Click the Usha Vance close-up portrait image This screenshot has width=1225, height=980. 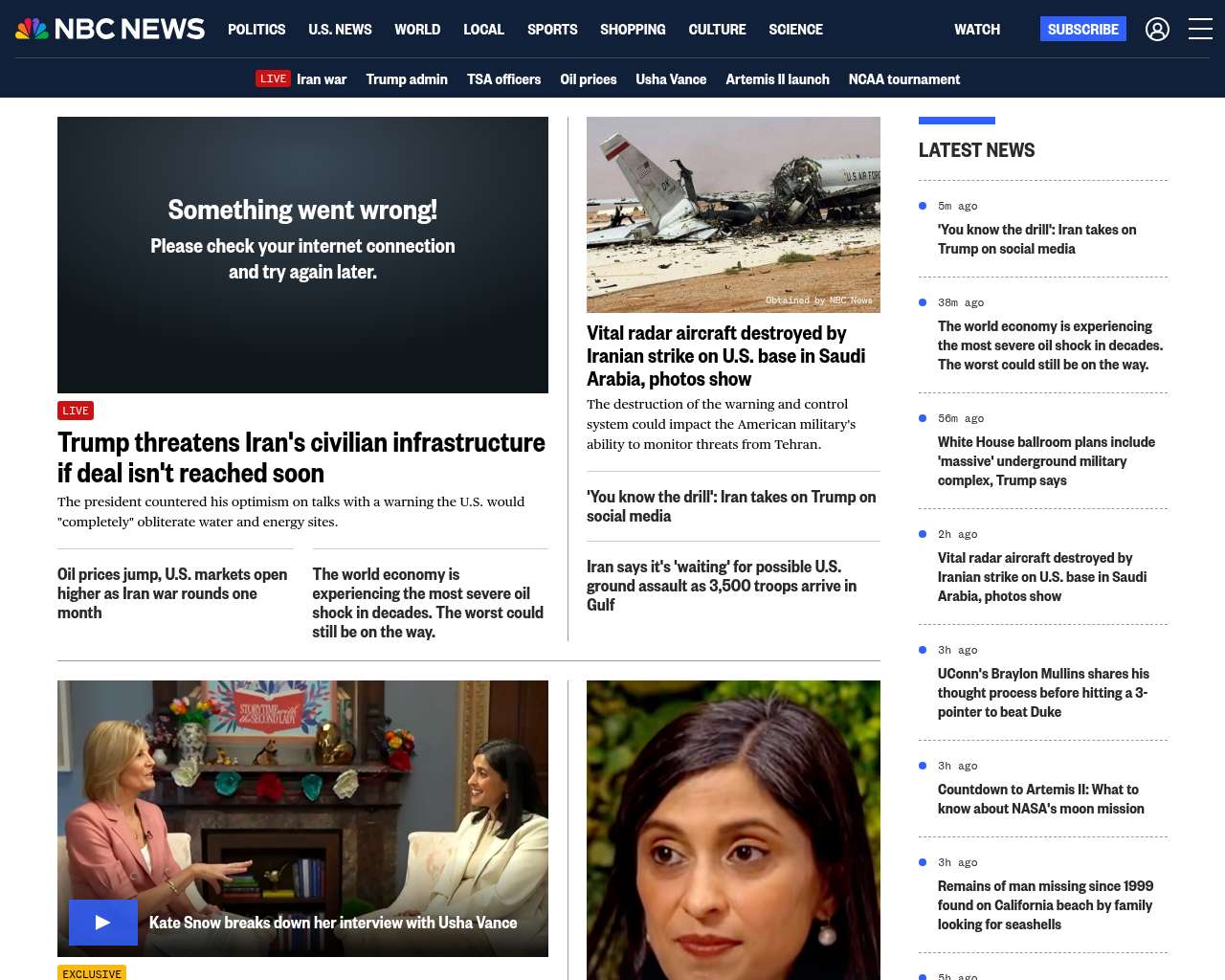pos(733,830)
